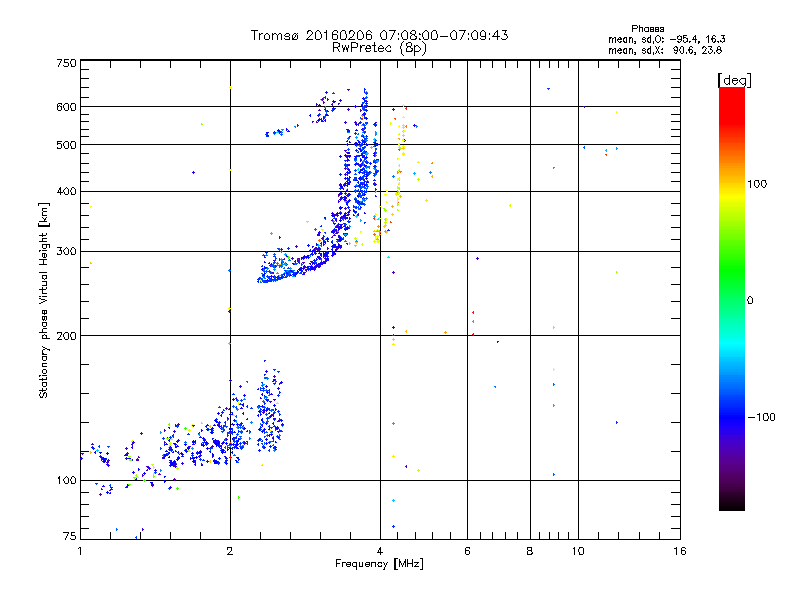
Task: Click the y-axis label '300'
Action: click(x=66, y=252)
